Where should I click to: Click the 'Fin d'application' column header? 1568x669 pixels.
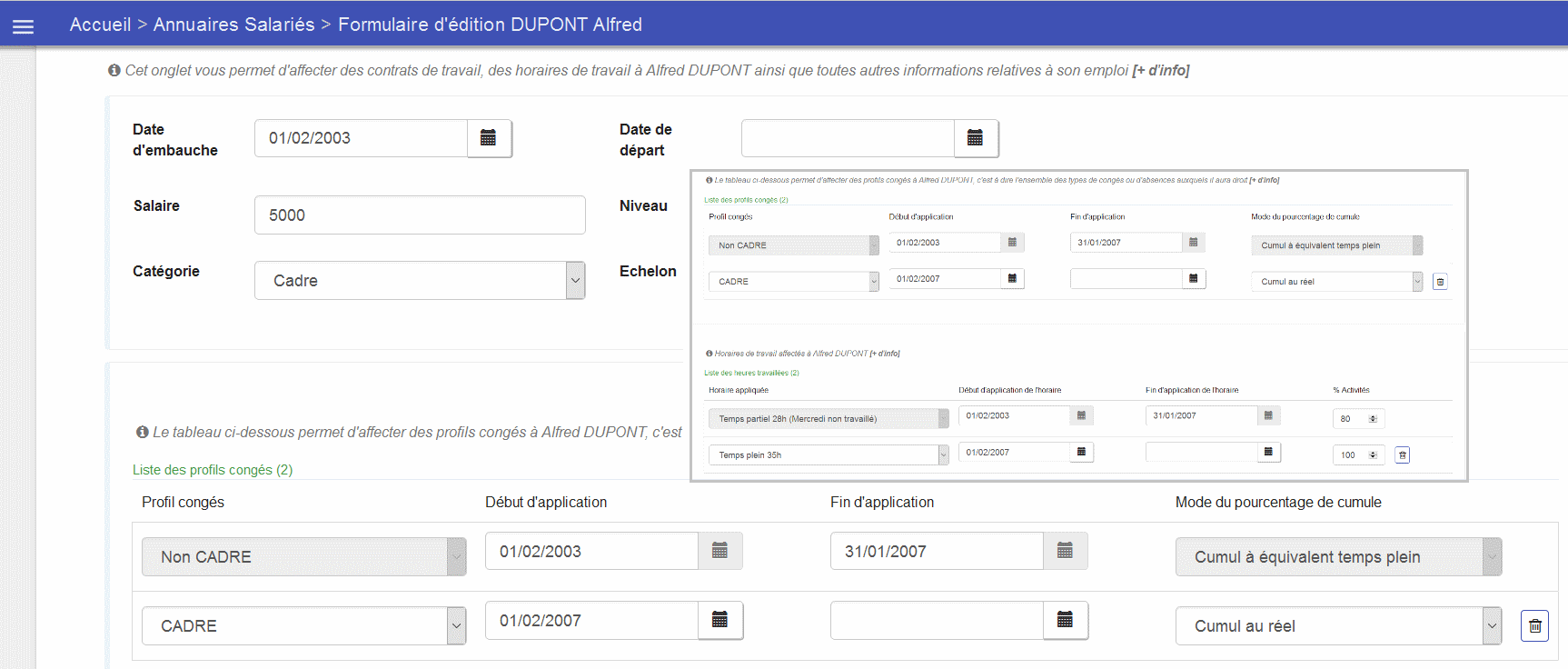882,502
